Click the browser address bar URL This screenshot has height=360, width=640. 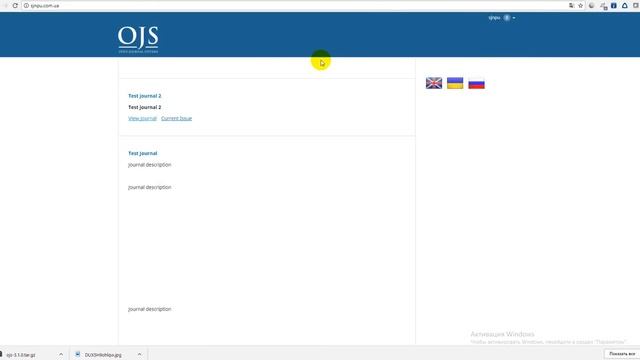45,6
